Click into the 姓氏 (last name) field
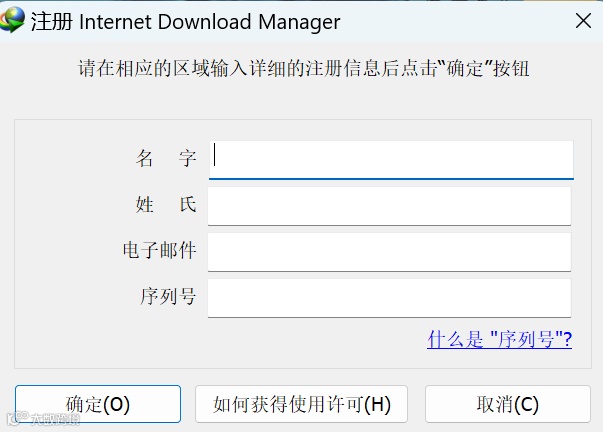The width and height of the screenshot is (603, 432). [389, 206]
